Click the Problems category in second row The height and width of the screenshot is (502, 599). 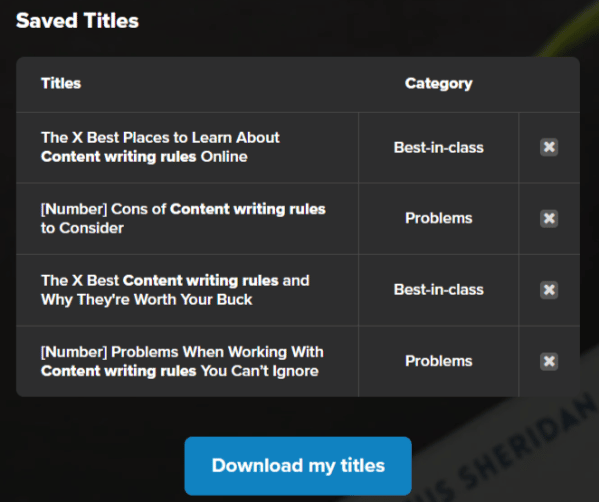[439, 218]
